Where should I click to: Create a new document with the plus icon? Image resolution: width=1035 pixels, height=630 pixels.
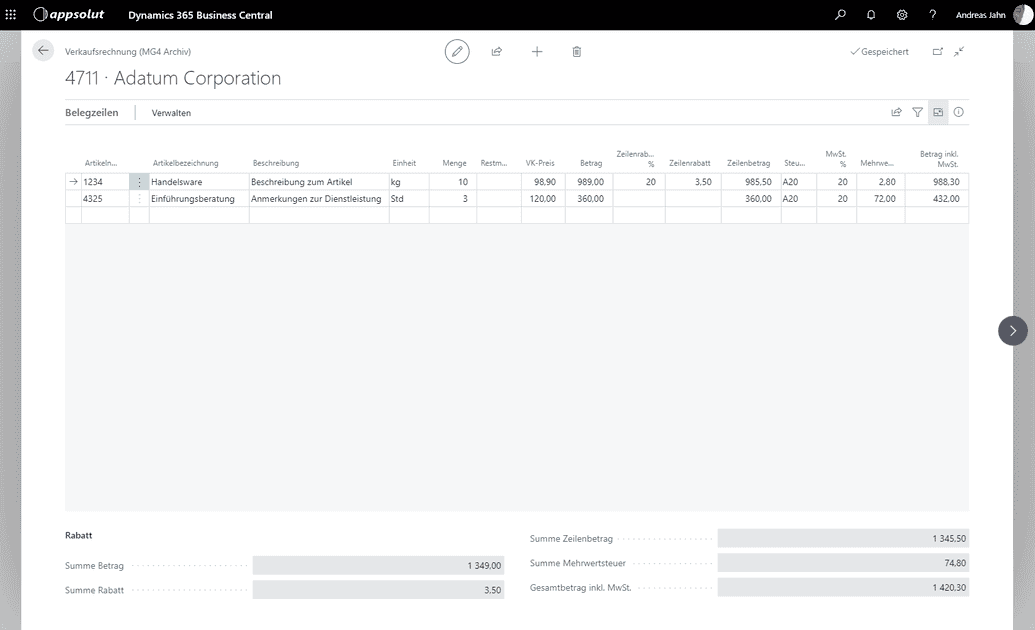537,51
